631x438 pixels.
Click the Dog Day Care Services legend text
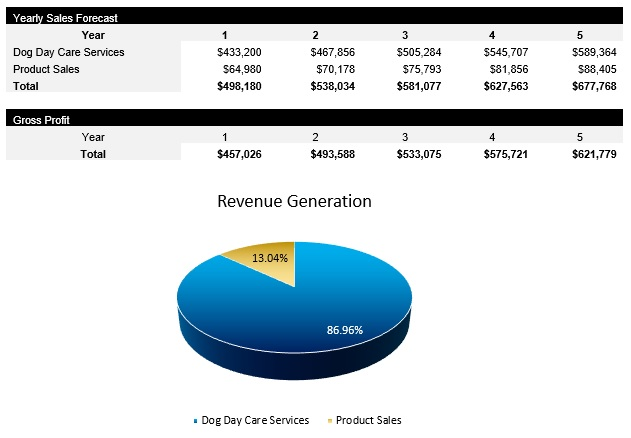[x=255, y=421]
